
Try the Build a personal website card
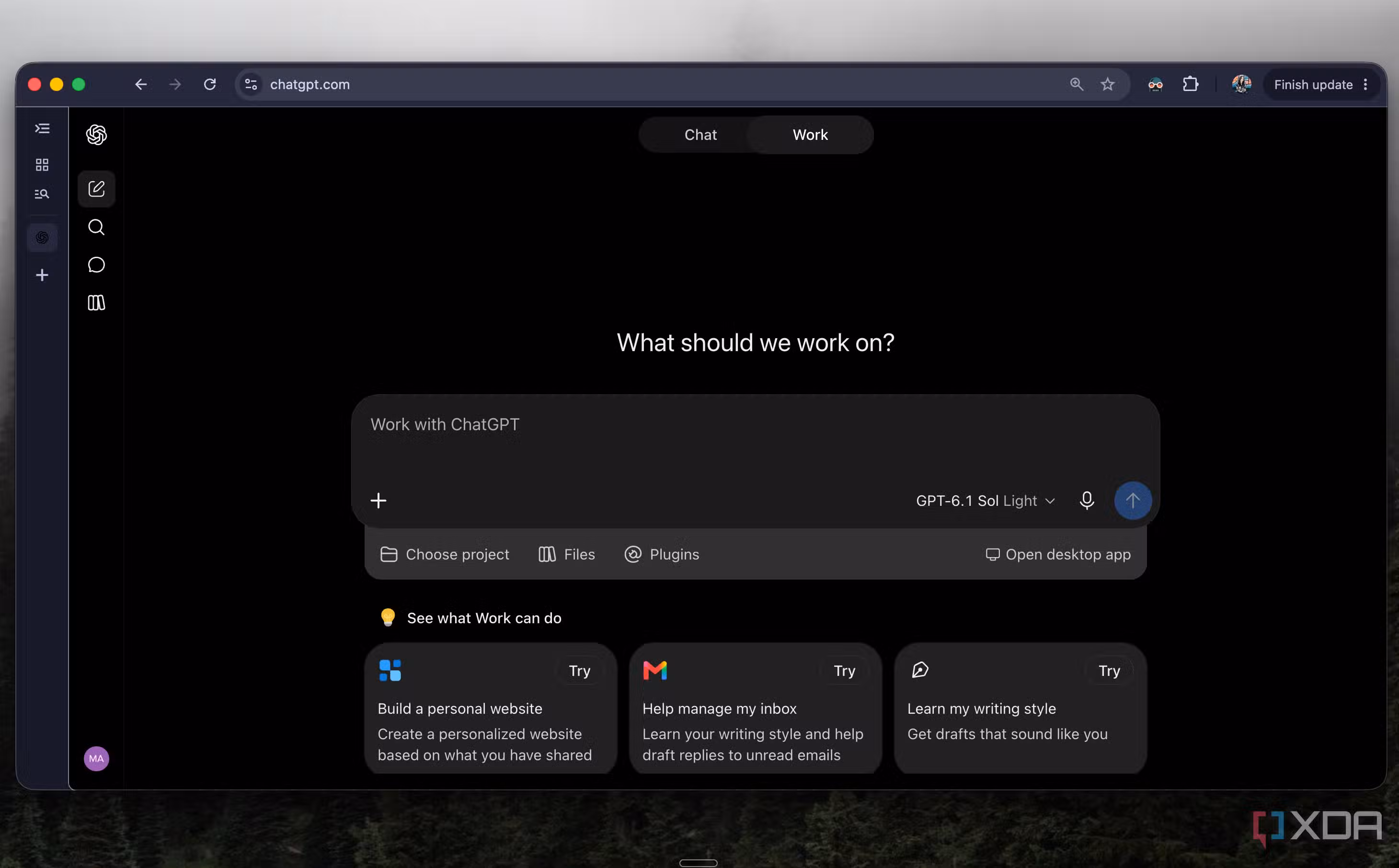[579, 671]
